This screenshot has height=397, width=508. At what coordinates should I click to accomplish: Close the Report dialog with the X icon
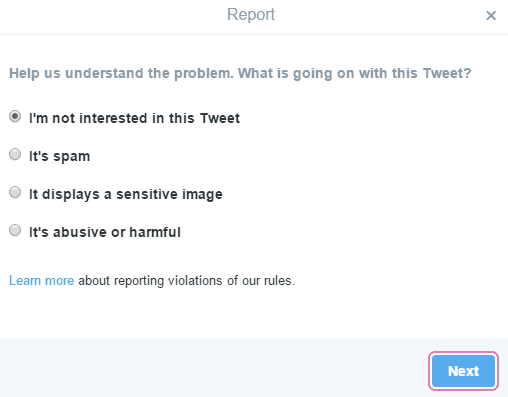coord(491,15)
